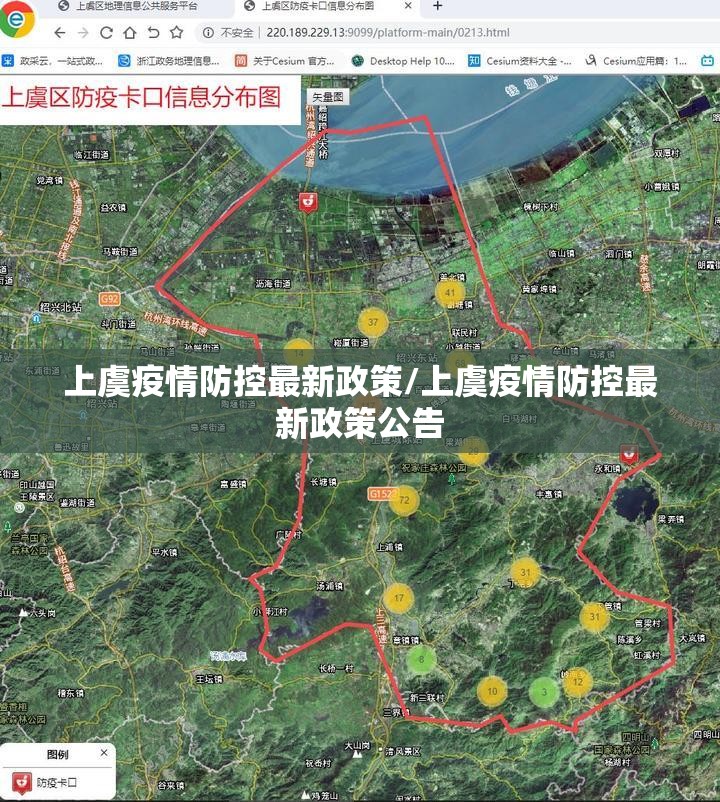
Task: Bookmark this page with the star icon
Action: coord(176,33)
